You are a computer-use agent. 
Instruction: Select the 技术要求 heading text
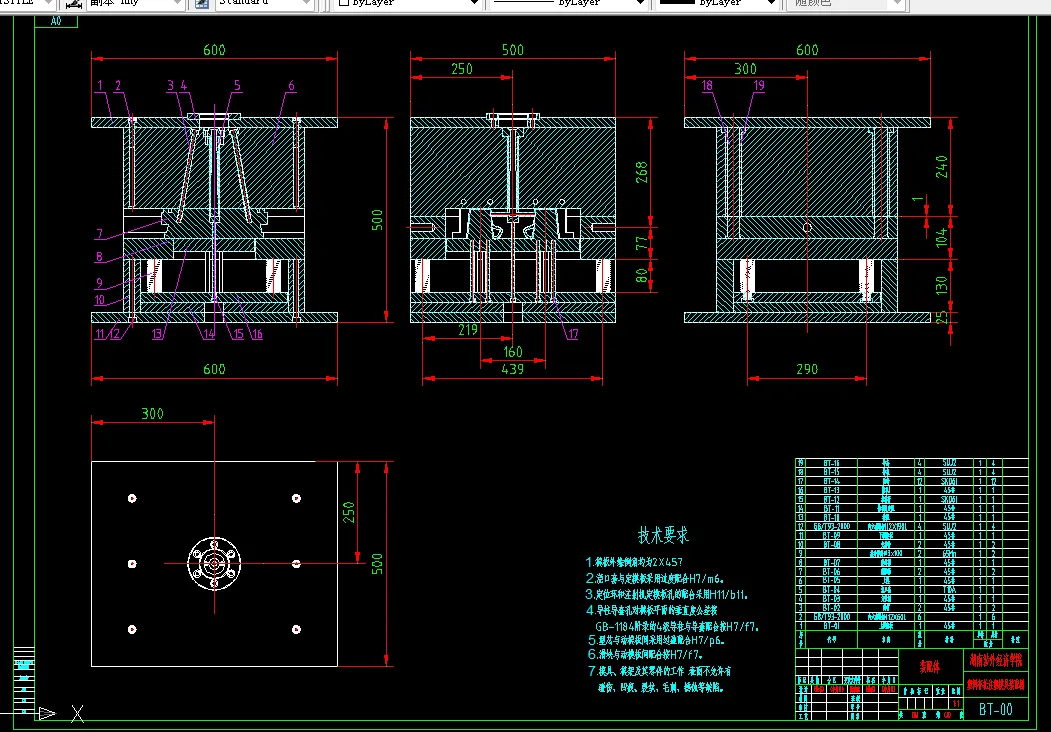click(x=664, y=536)
